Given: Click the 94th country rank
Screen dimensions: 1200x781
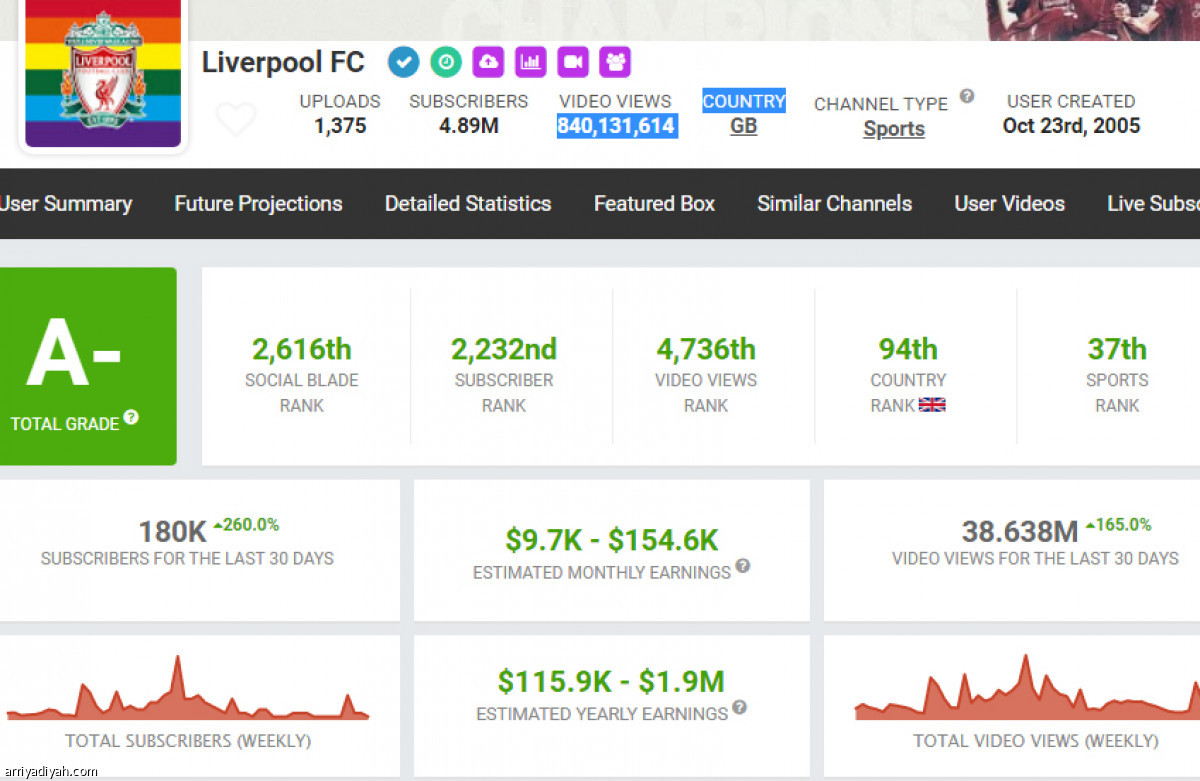Looking at the screenshot, I should click(x=908, y=349).
